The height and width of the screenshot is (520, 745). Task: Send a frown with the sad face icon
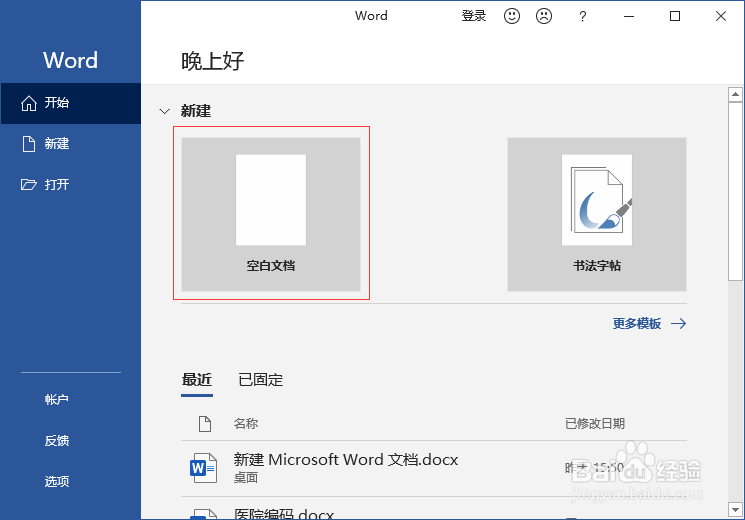pyautogui.click(x=544, y=16)
